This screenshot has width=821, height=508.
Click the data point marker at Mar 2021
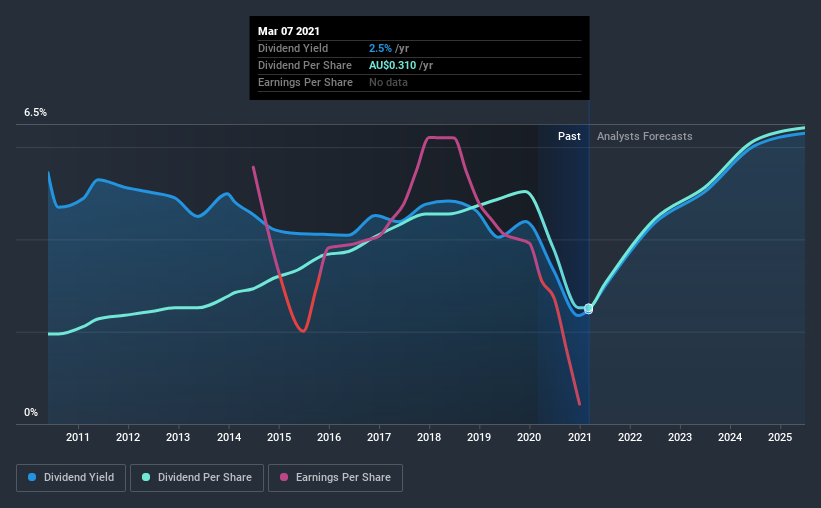(589, 309)
